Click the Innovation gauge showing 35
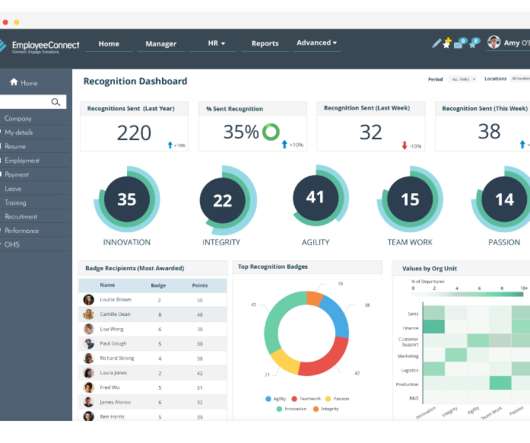This screenshot has width=530, height=443. pyautogui.click(x=127, y=199)
